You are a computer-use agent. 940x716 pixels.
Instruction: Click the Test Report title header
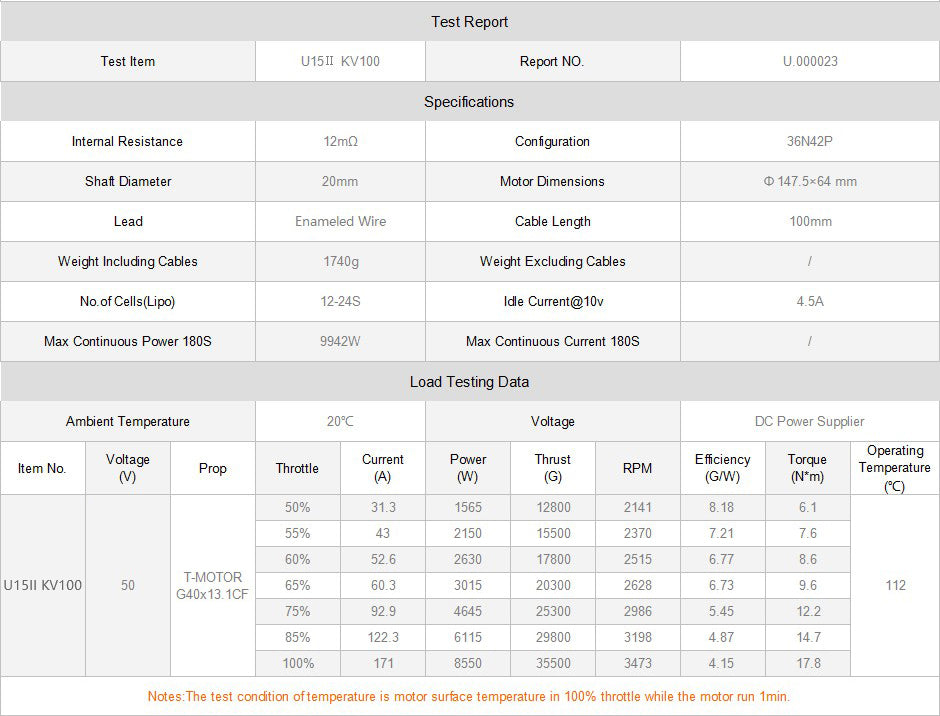click(469, 21)
